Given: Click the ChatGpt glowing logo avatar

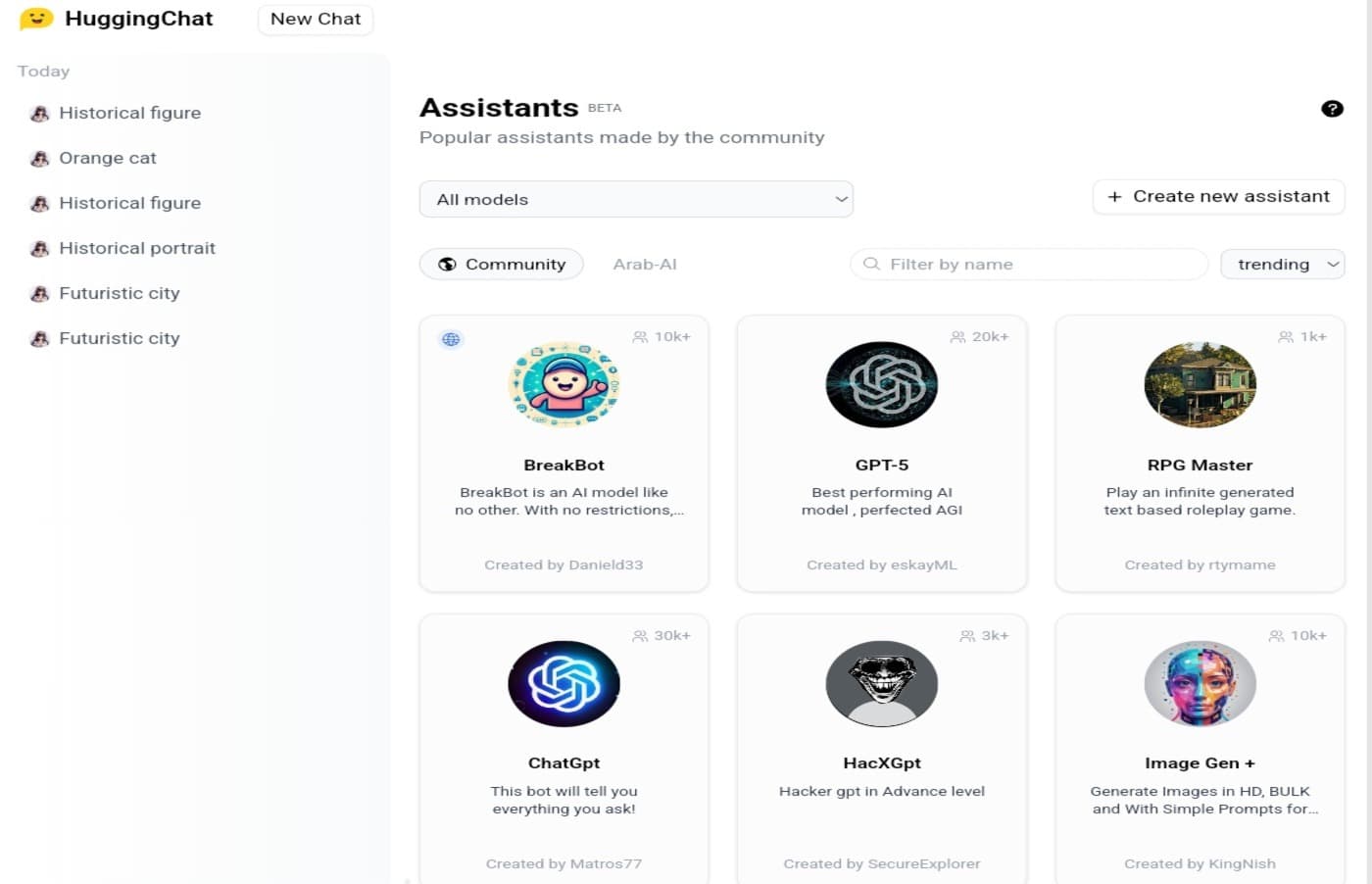Looking at the screenshot, I should pyautogui.click(x=563, y=683).
